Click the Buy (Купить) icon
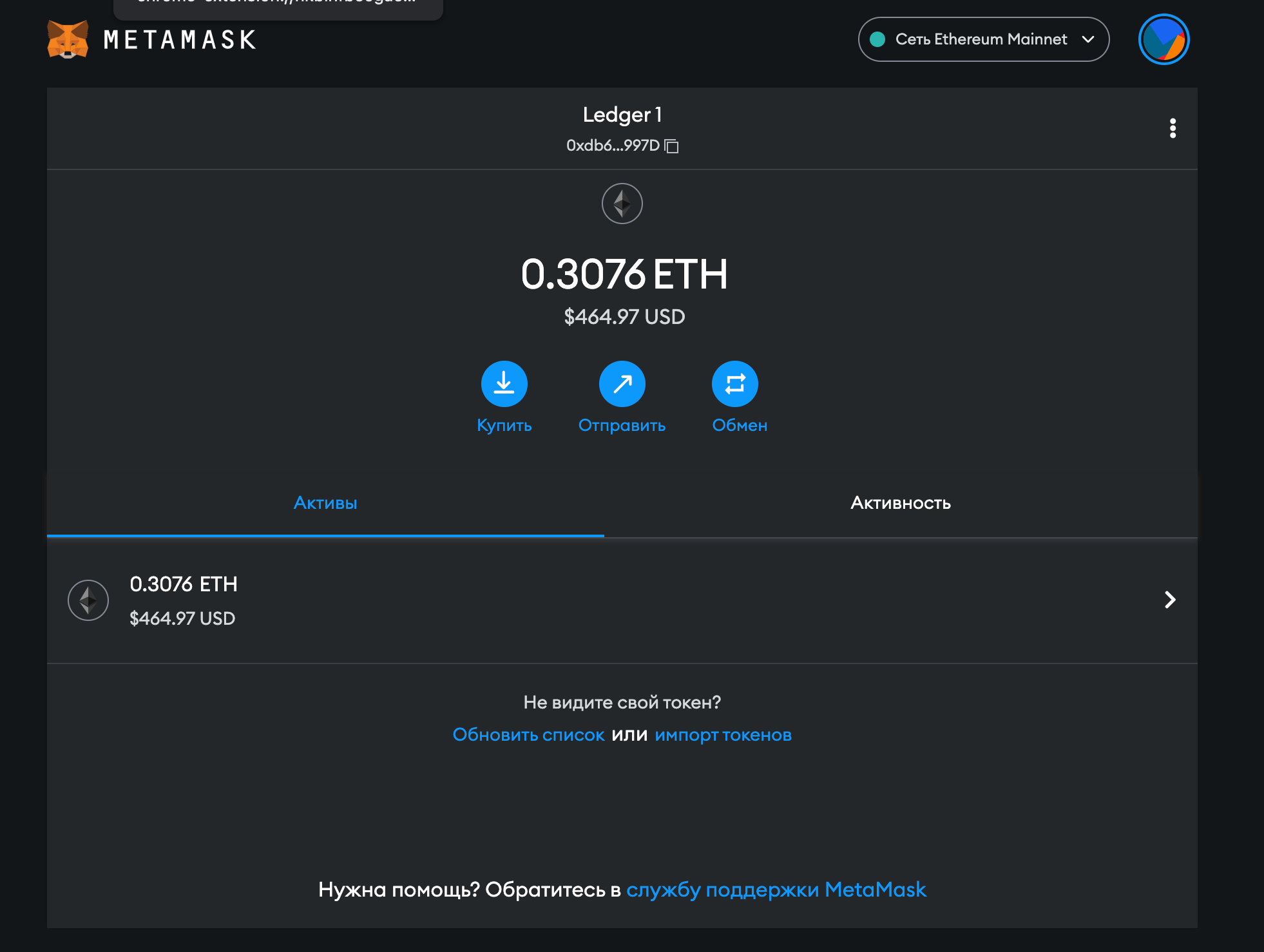This screenshot has width=1264, height=952. (x=505, y=384)
